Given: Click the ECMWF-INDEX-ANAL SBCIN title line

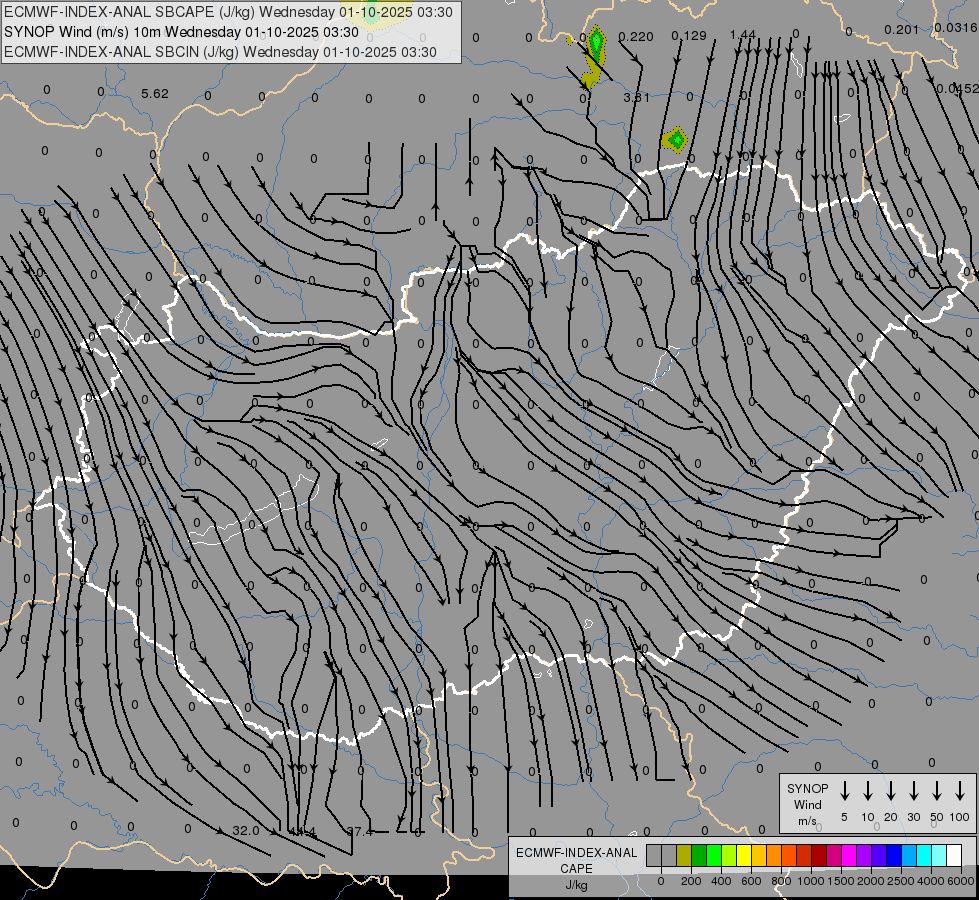Looking at the screenshot, I should [x=220, y=52].
